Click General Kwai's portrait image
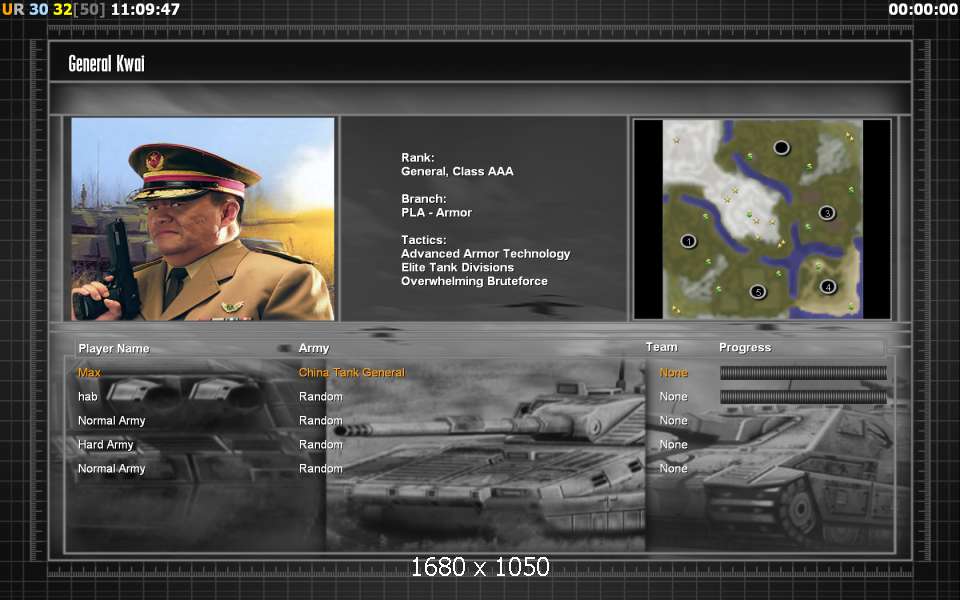 [203, 219]
